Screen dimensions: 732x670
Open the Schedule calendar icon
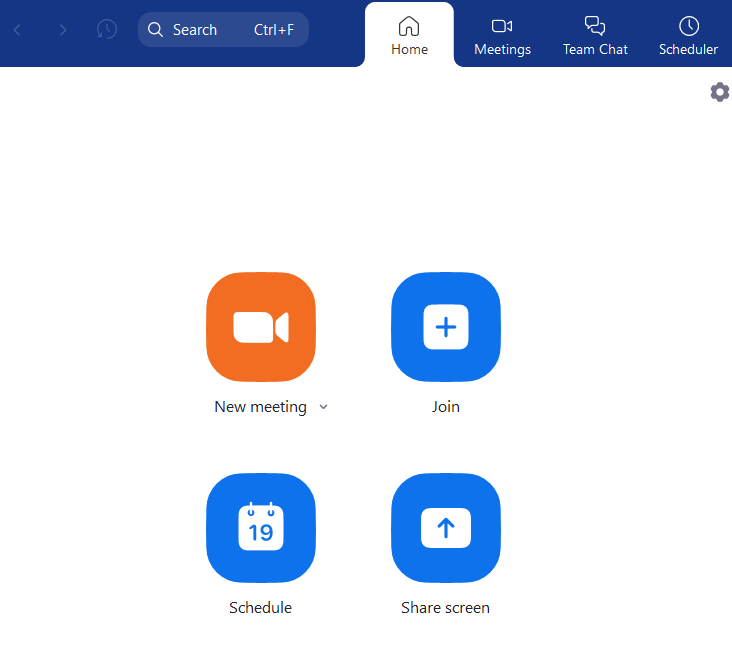pyautogui.click(x=261, y=528)
